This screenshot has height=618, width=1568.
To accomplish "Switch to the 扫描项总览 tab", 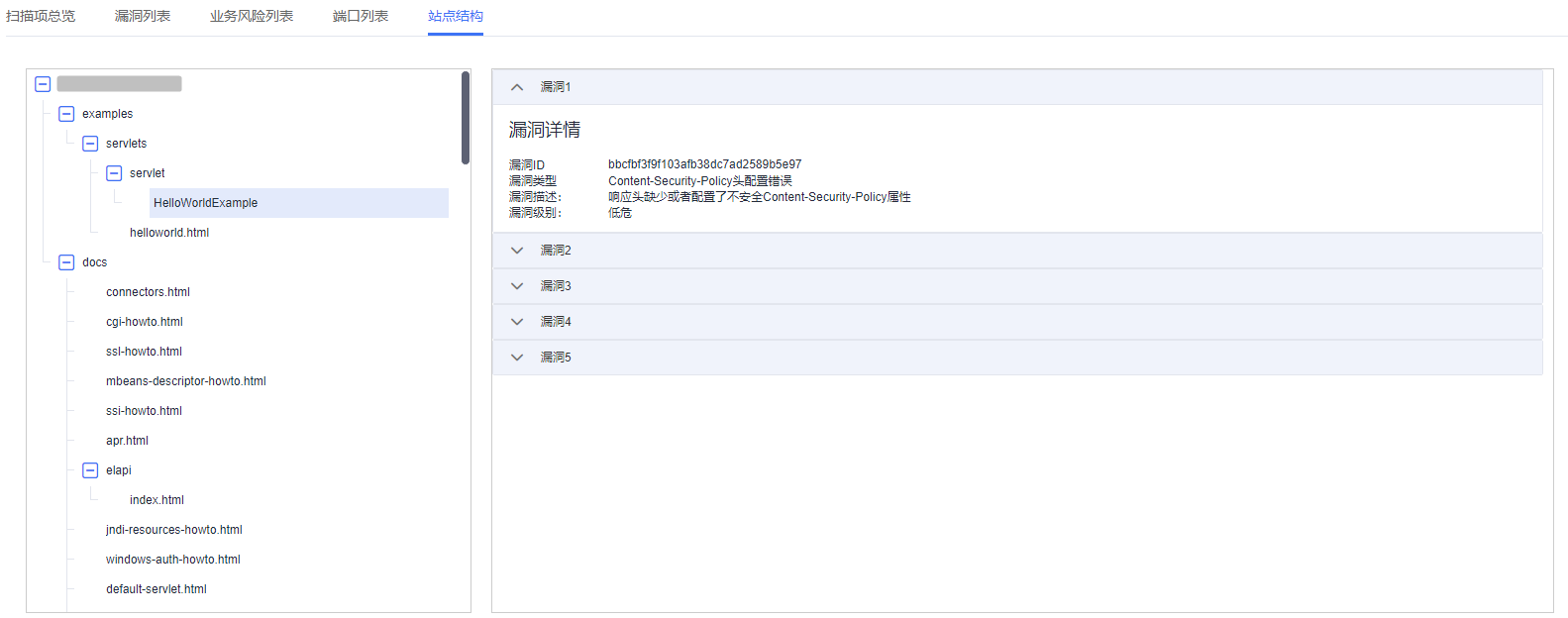I will click(41, 16).
